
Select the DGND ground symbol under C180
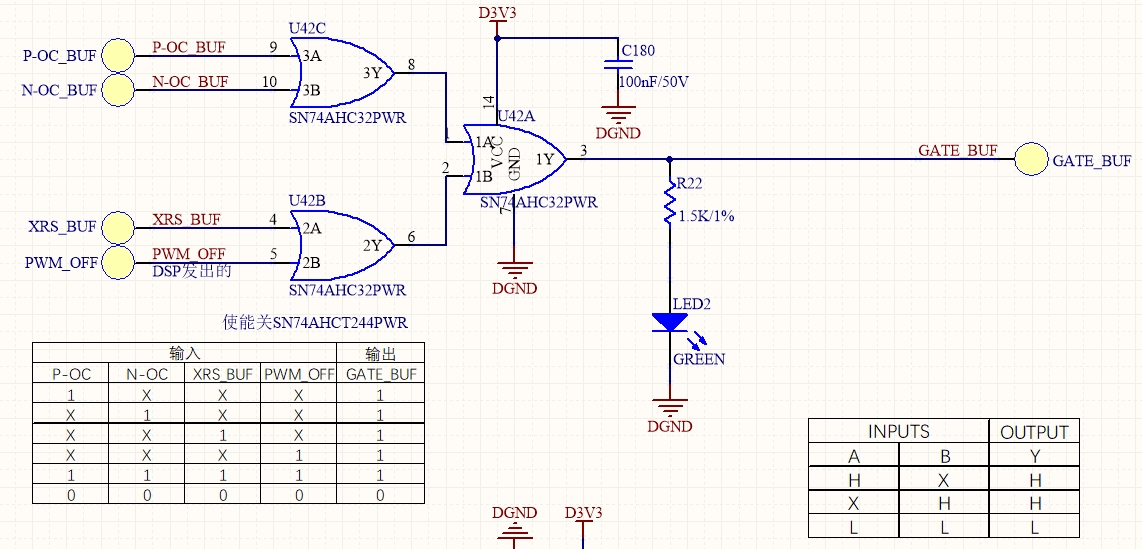click(x=618, y=115)
